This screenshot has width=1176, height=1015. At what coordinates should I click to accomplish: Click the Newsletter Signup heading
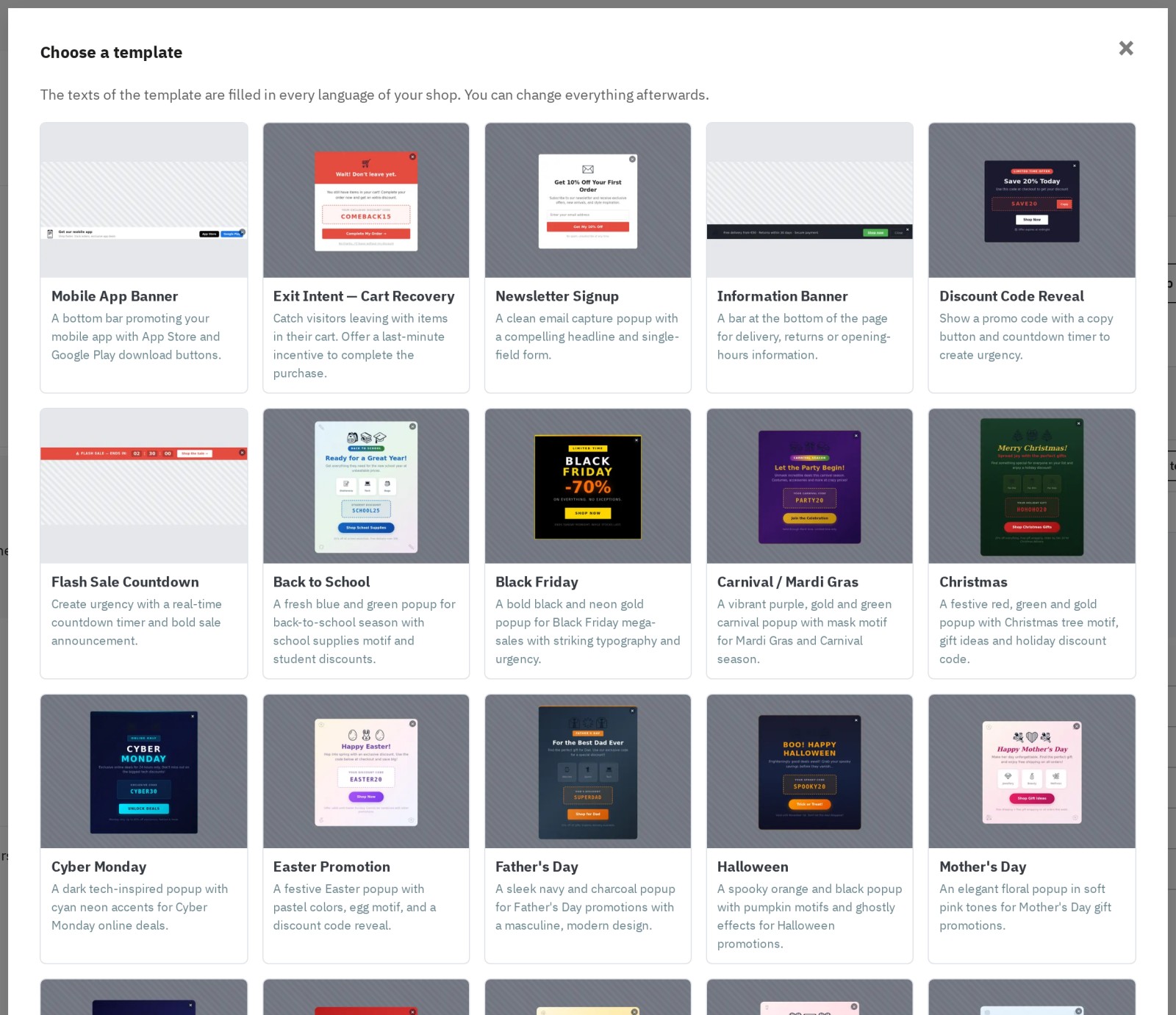point(557,296)
